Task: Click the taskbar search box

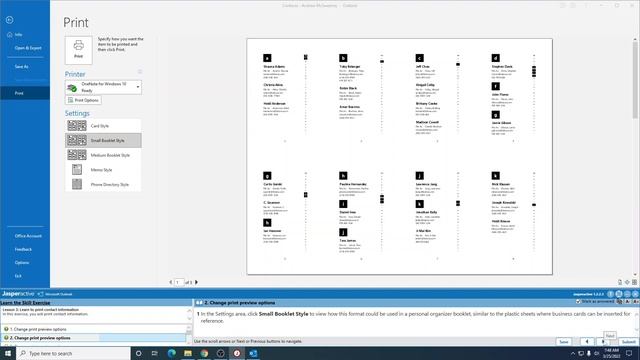Action: tap(73, 353)
